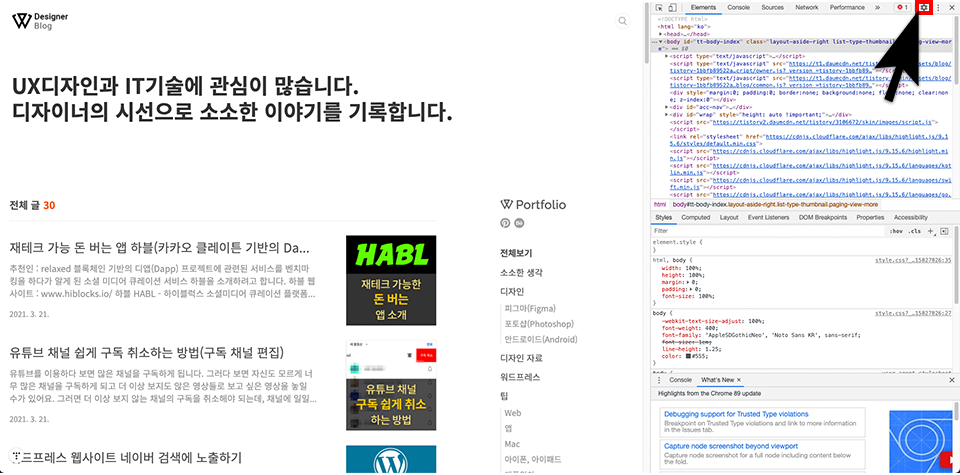This screenshot has height=475, width=960.
Task: Select the Layout tab
Action: coord(729,218)
